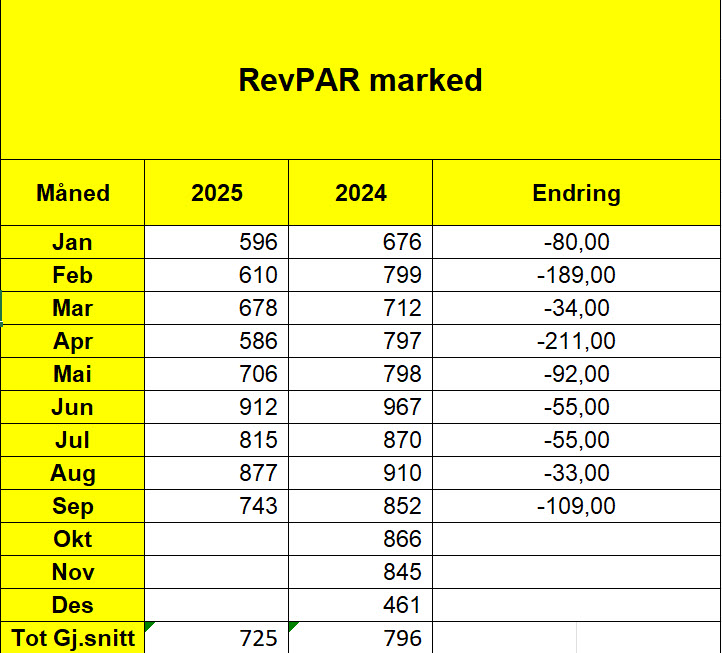Image resolution: width=722 pixels, height=653 pixels.
Task: Click the Jun 2024 value 967
Action: (x=361, y=407)
